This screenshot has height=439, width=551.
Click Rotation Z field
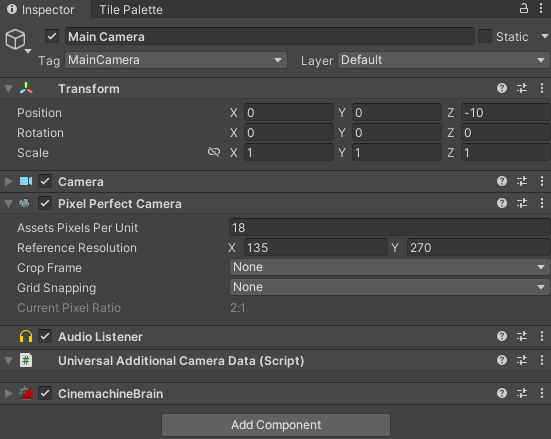[506, 133]
